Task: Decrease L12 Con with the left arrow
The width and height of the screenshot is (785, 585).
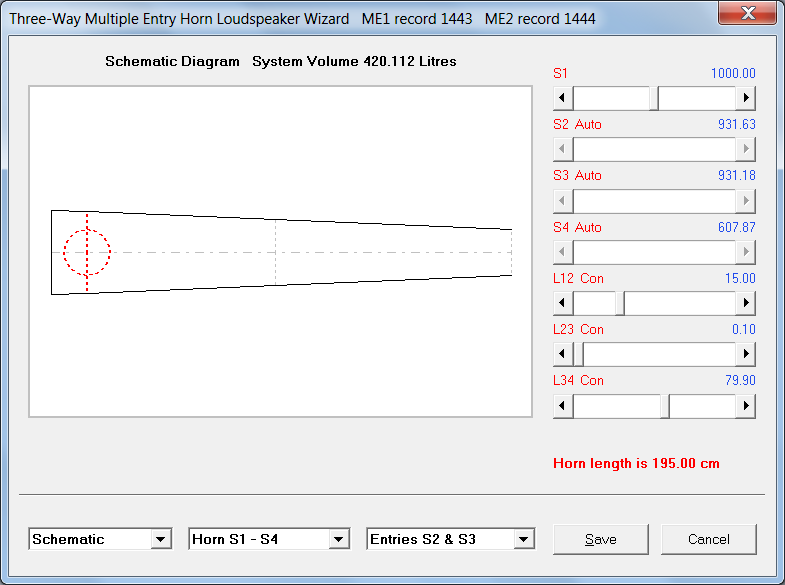Action: click(x=563, y=303)
